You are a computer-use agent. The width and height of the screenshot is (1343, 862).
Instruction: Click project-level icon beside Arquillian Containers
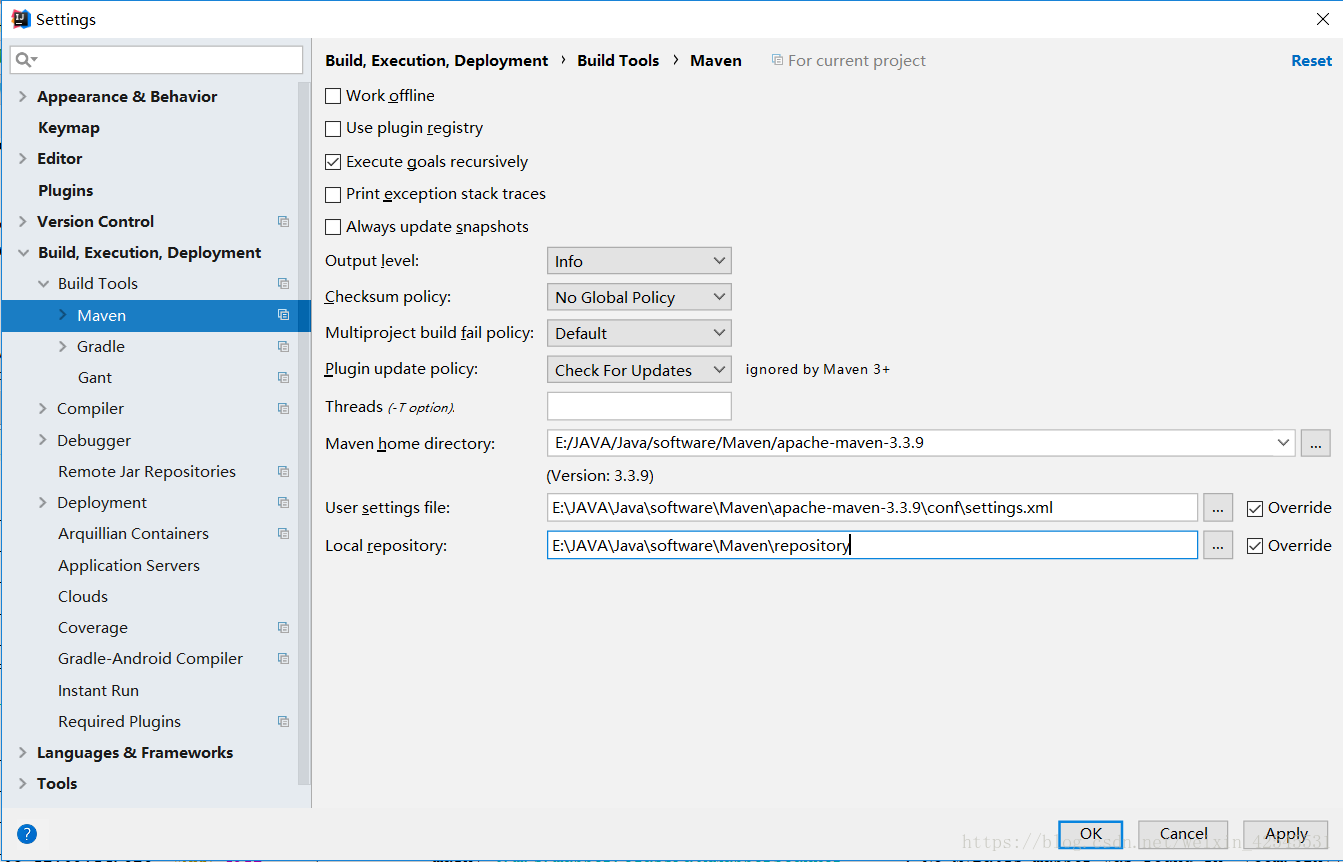pos(283,534)
